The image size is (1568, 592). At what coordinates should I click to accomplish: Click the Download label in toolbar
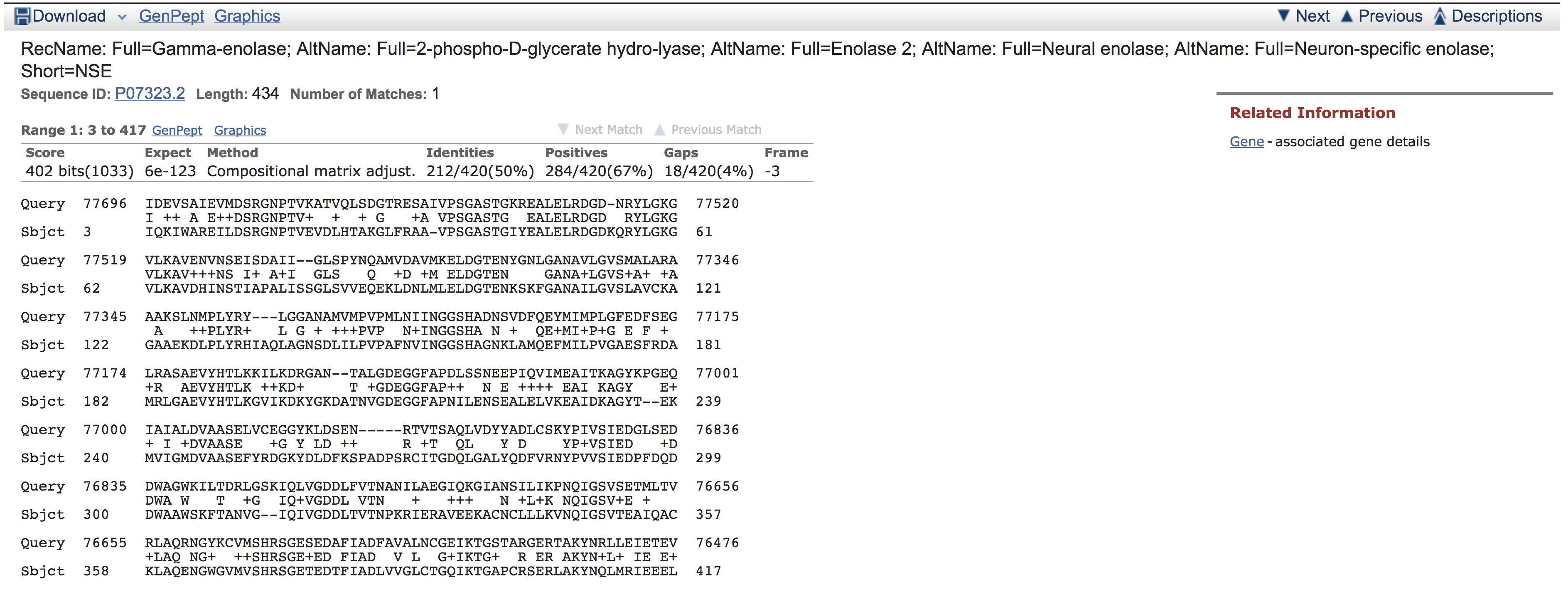click(69, 17)
